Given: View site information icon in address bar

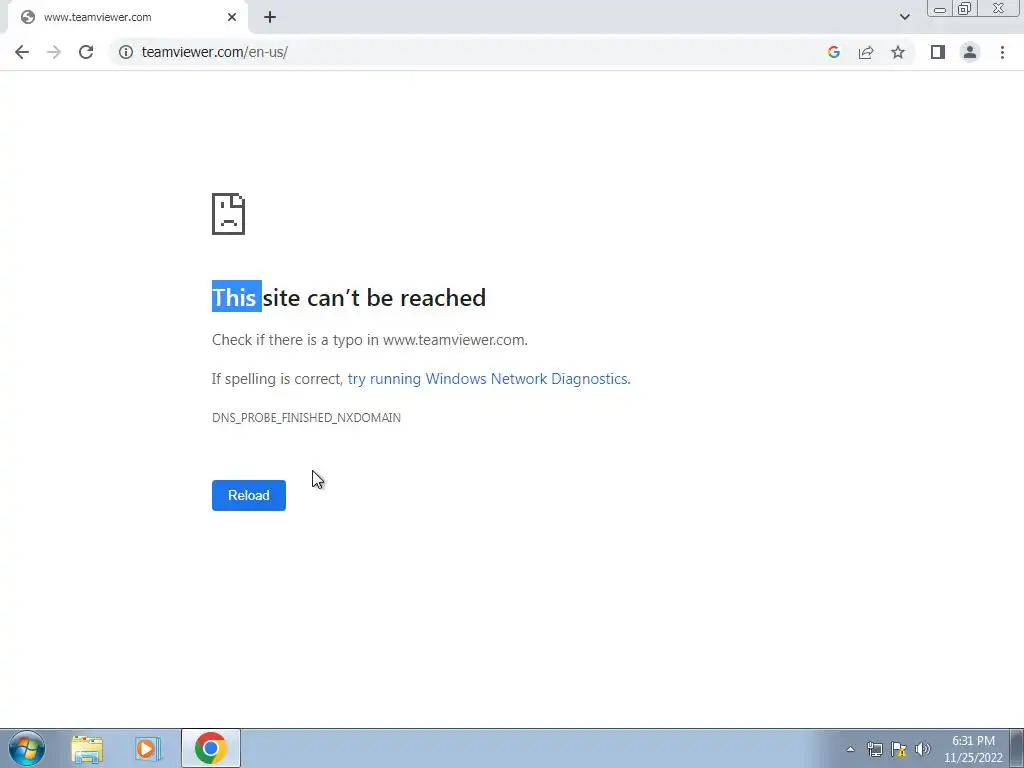Looking at the screenshot, I should pos(126,52).
